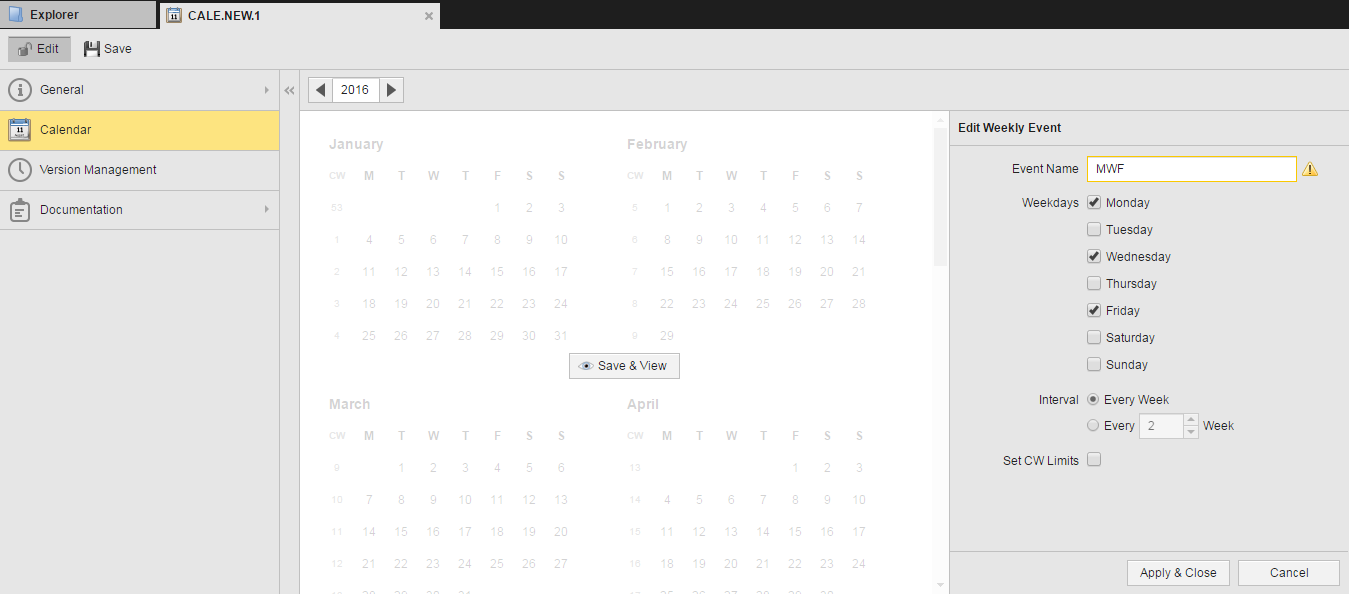1349x594 pixels.
Task: Click the Edit lock button
Action: (x=39, y=49)
